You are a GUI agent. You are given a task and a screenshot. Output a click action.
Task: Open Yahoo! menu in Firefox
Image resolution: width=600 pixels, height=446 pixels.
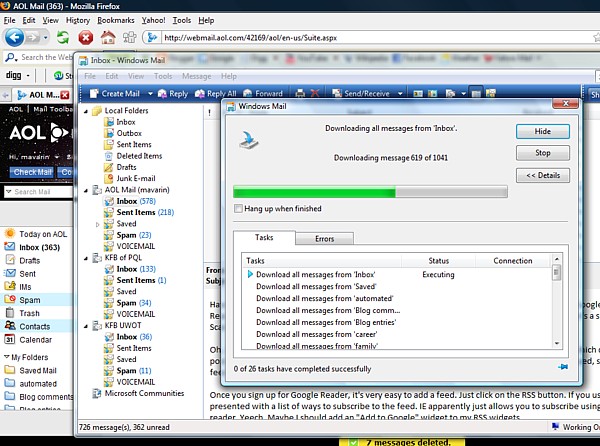click(x=153, y=20)
